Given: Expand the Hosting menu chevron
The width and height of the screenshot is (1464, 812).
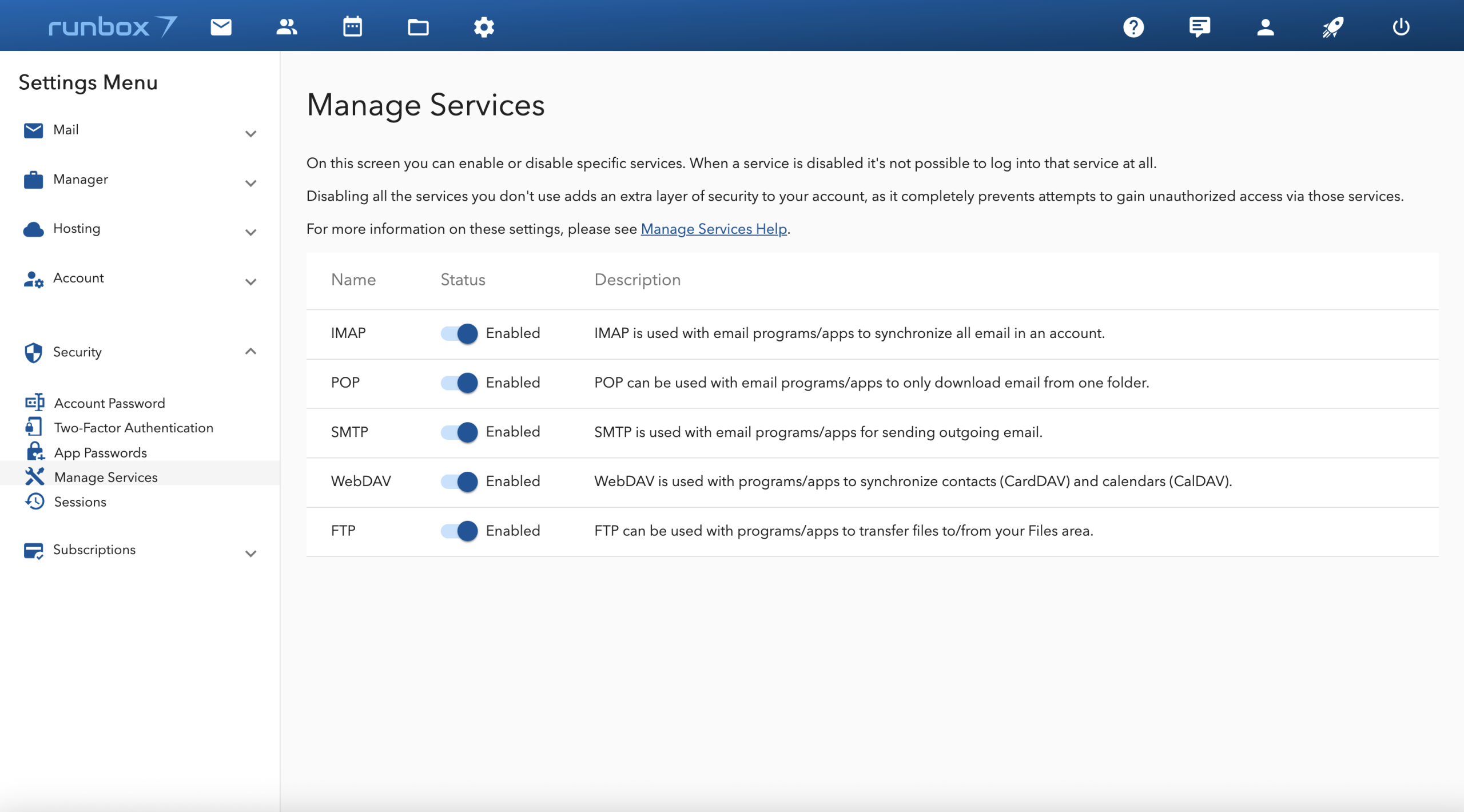Looking at the screenshot, I should [x=250, y=232].
